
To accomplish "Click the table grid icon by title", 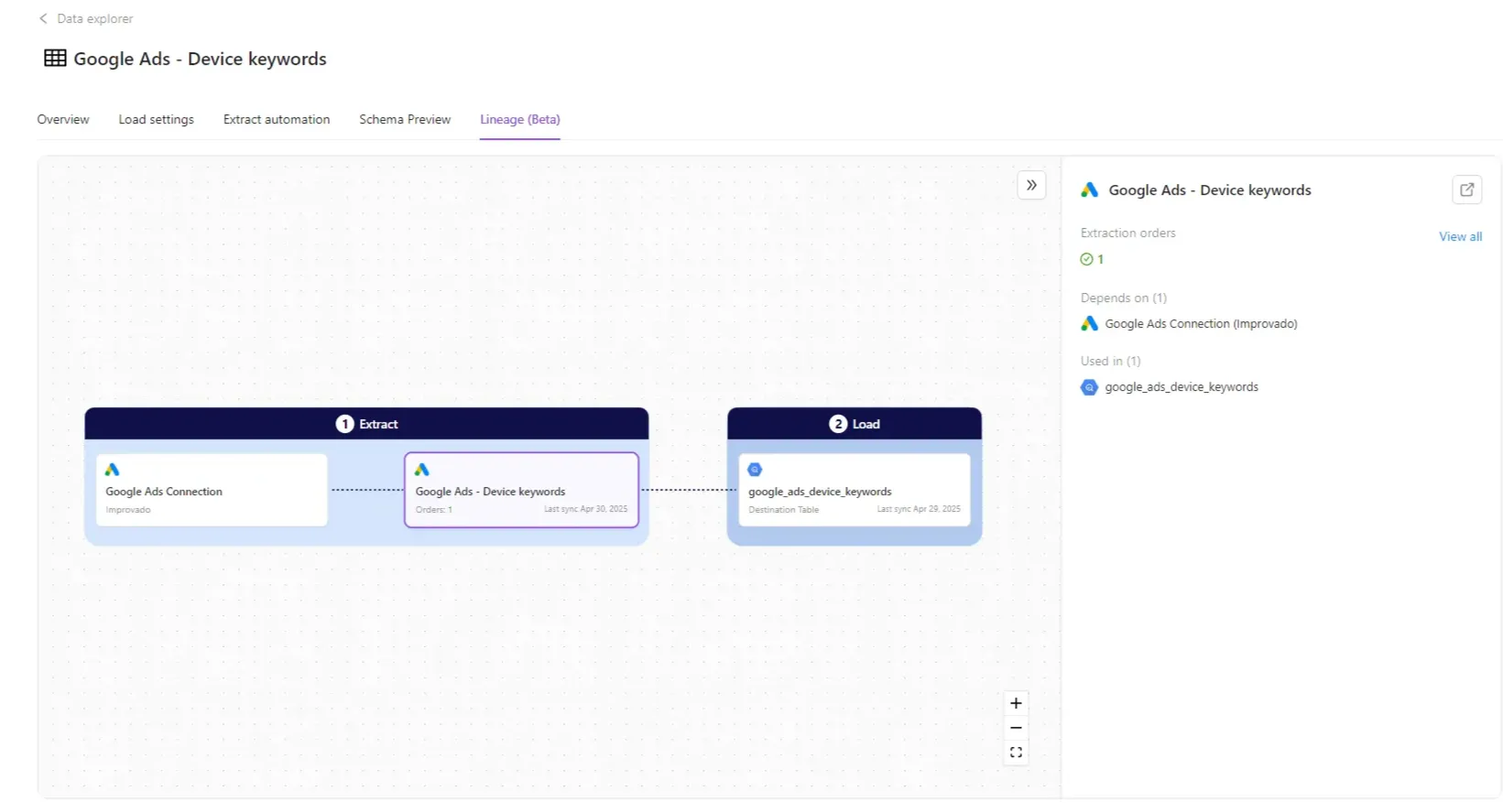I will (x=55, y=59).
